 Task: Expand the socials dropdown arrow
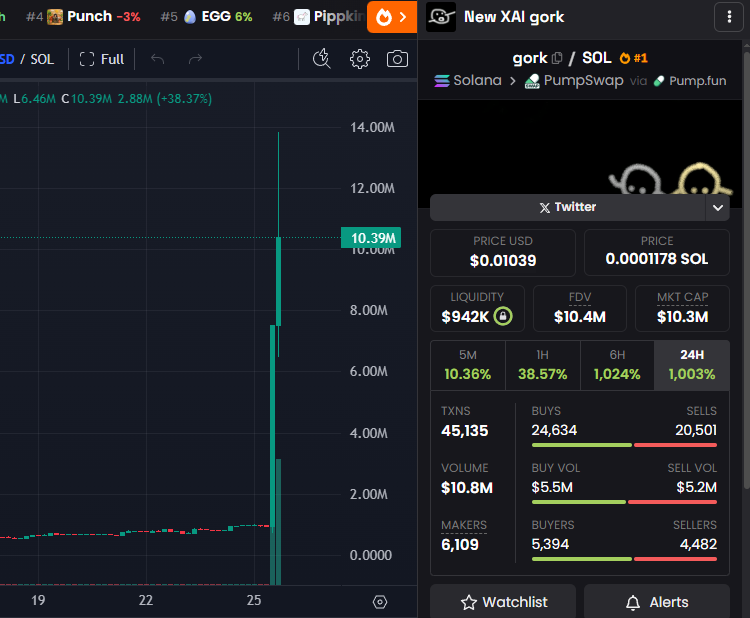[x=717, y=208]
